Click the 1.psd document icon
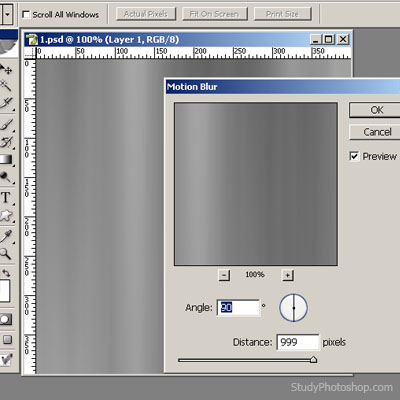The width and height of the screenshot is (400, 400). [32, 40]
